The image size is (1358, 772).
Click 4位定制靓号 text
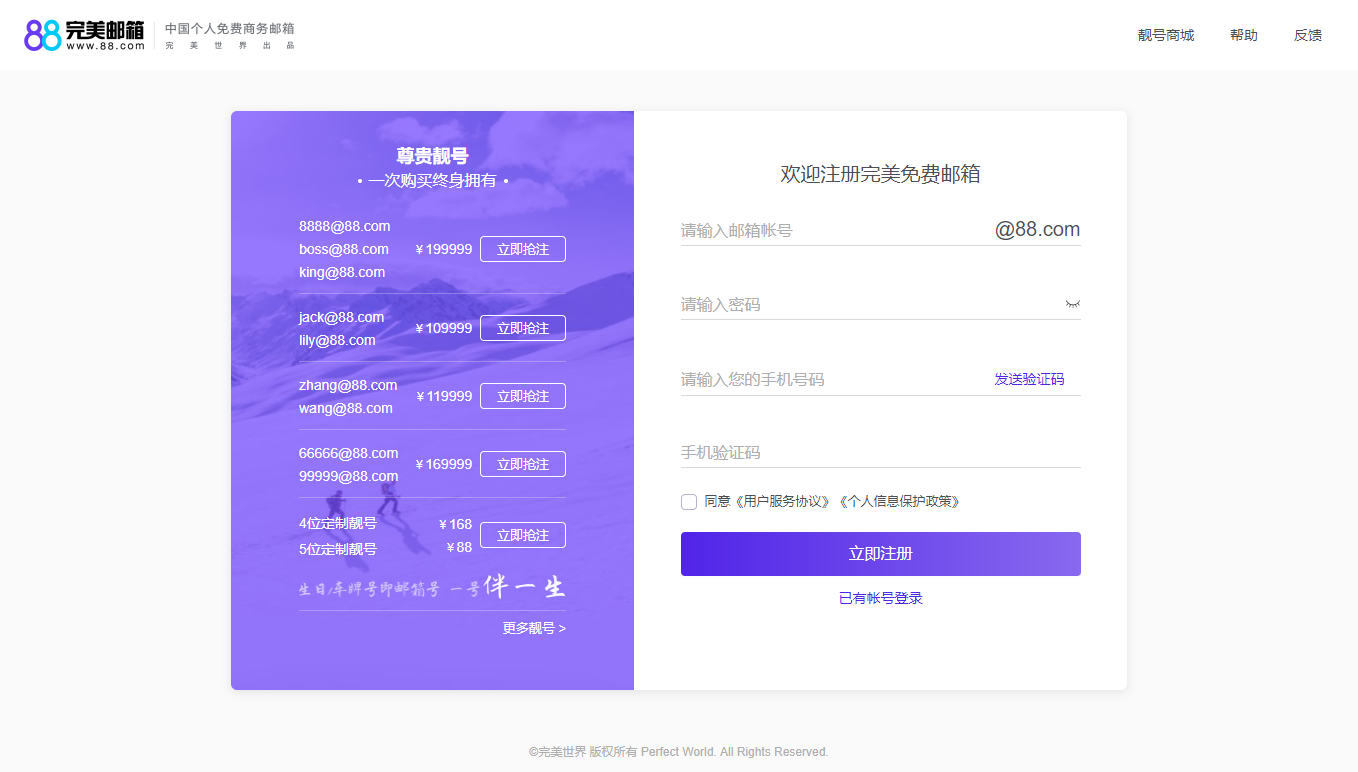[x=338, y=523]
